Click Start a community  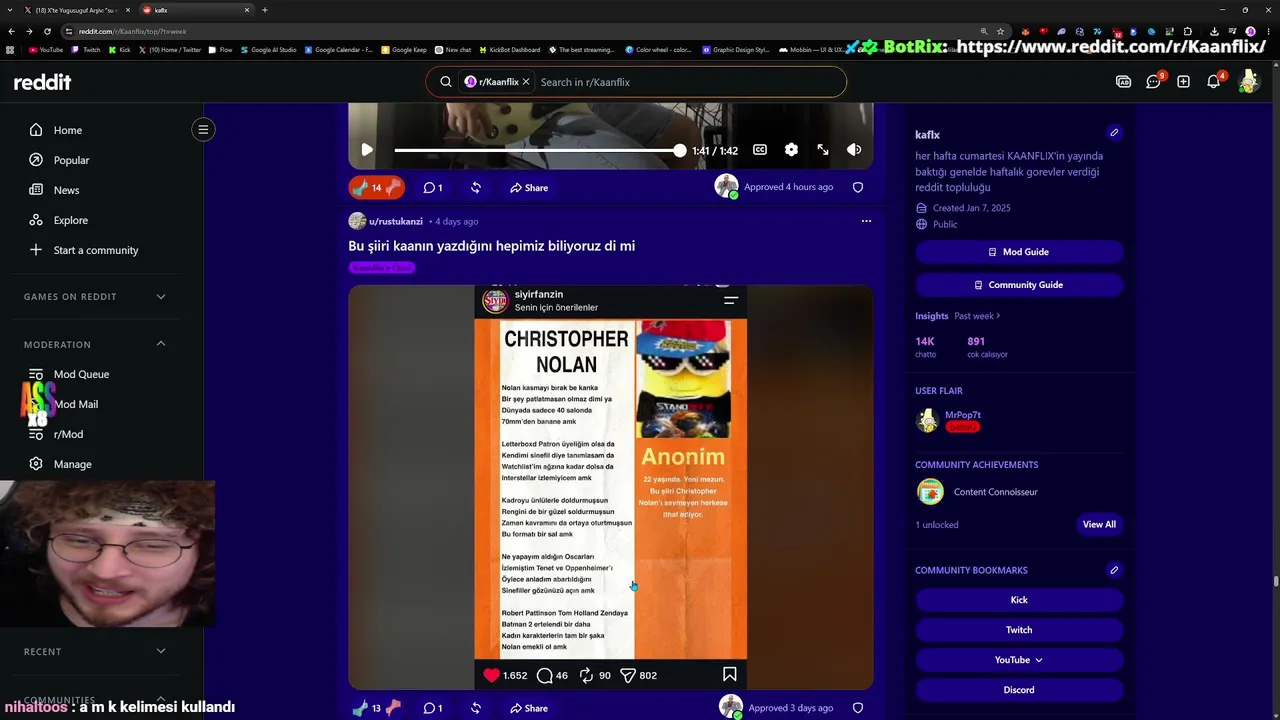click(x=96, y=250)
